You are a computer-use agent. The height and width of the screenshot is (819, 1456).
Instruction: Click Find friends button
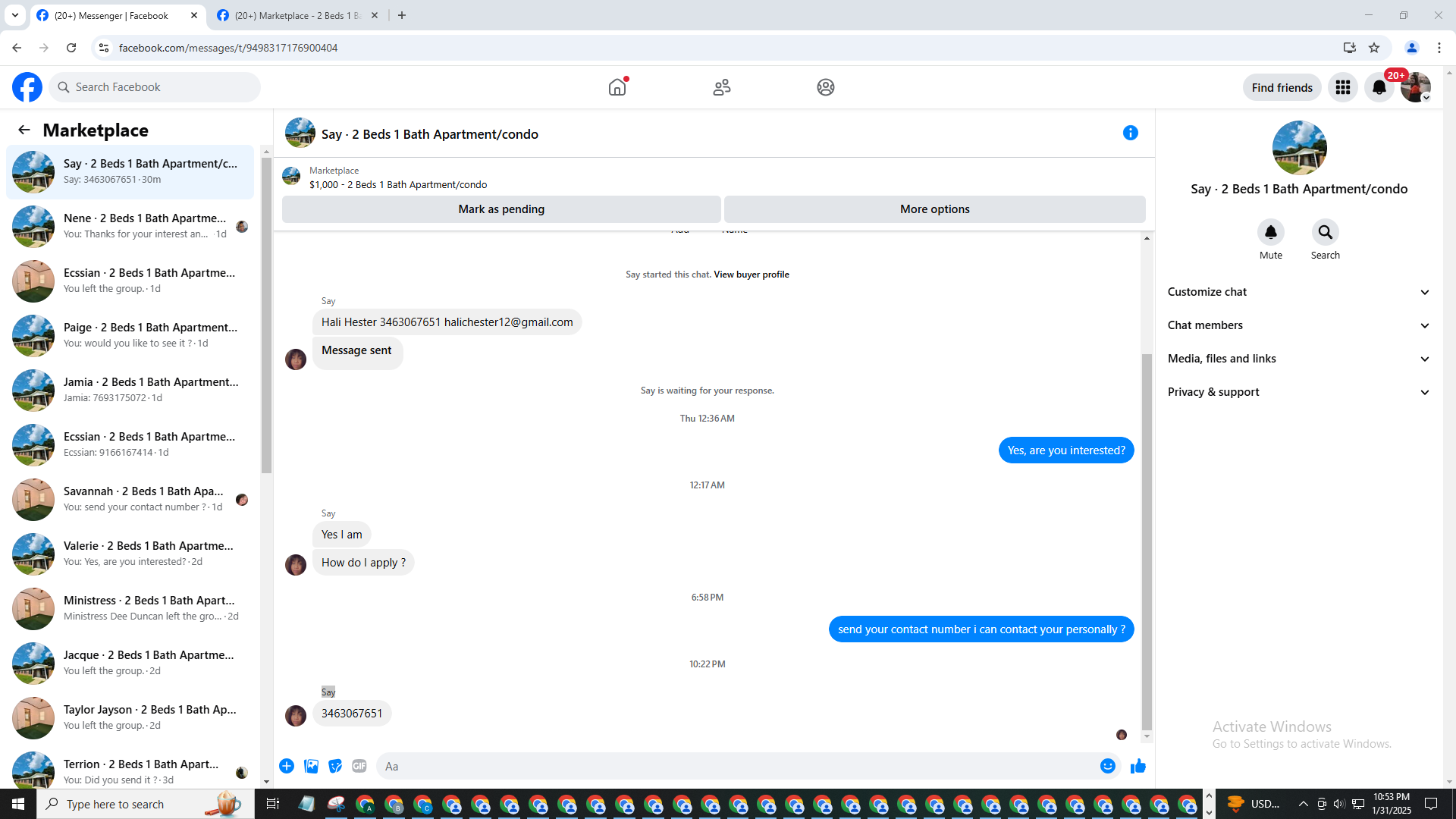(x=1282, y=87)
